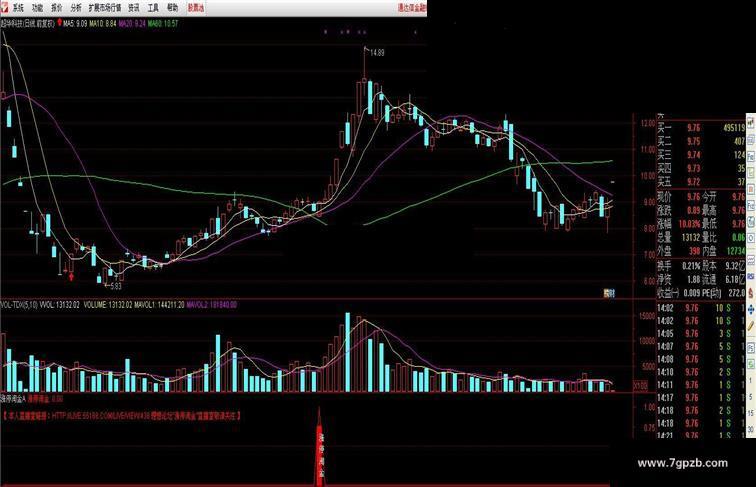The width and height of the screenshot is (756, 487).
Task: Click the X100 volume scale box
Action: (640, 386)
